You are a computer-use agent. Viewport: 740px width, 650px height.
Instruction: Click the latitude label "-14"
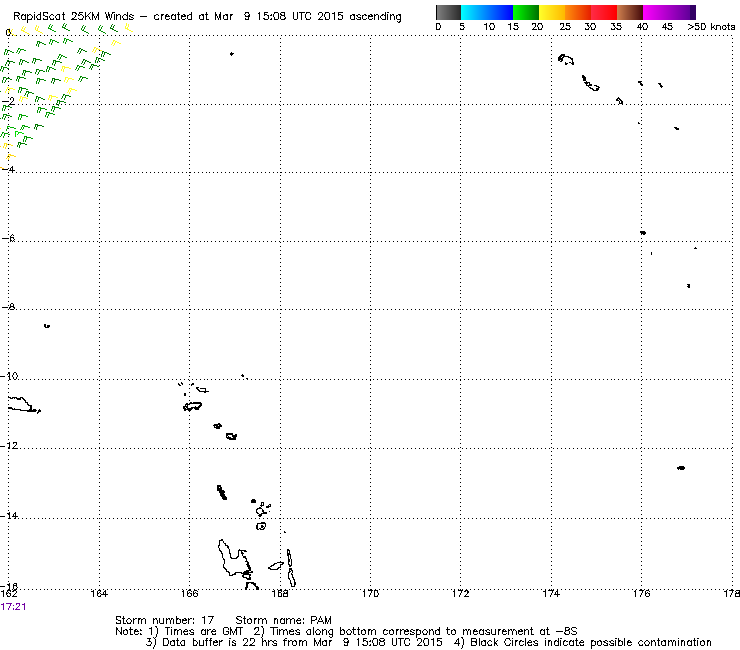(9, 515)
